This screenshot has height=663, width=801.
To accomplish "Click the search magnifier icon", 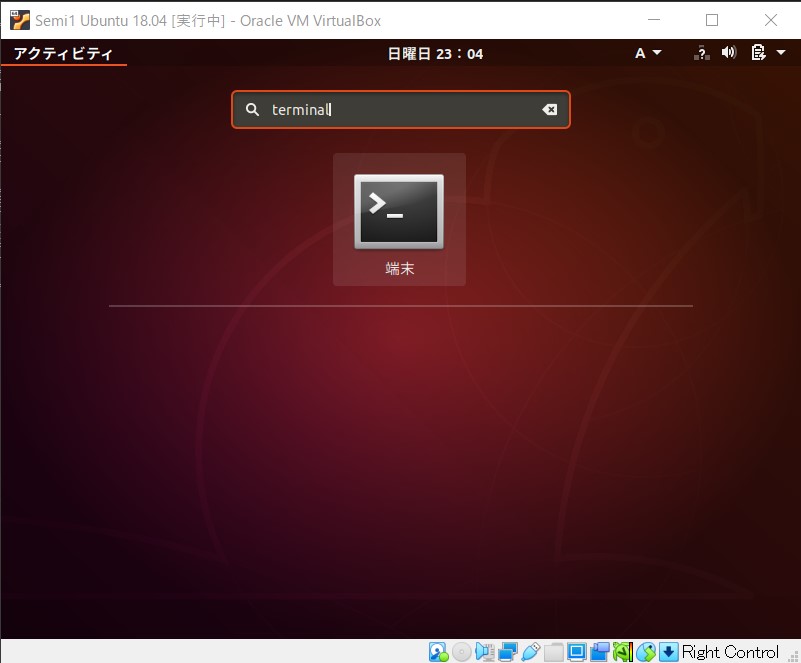I will click(x=252, y=109).
